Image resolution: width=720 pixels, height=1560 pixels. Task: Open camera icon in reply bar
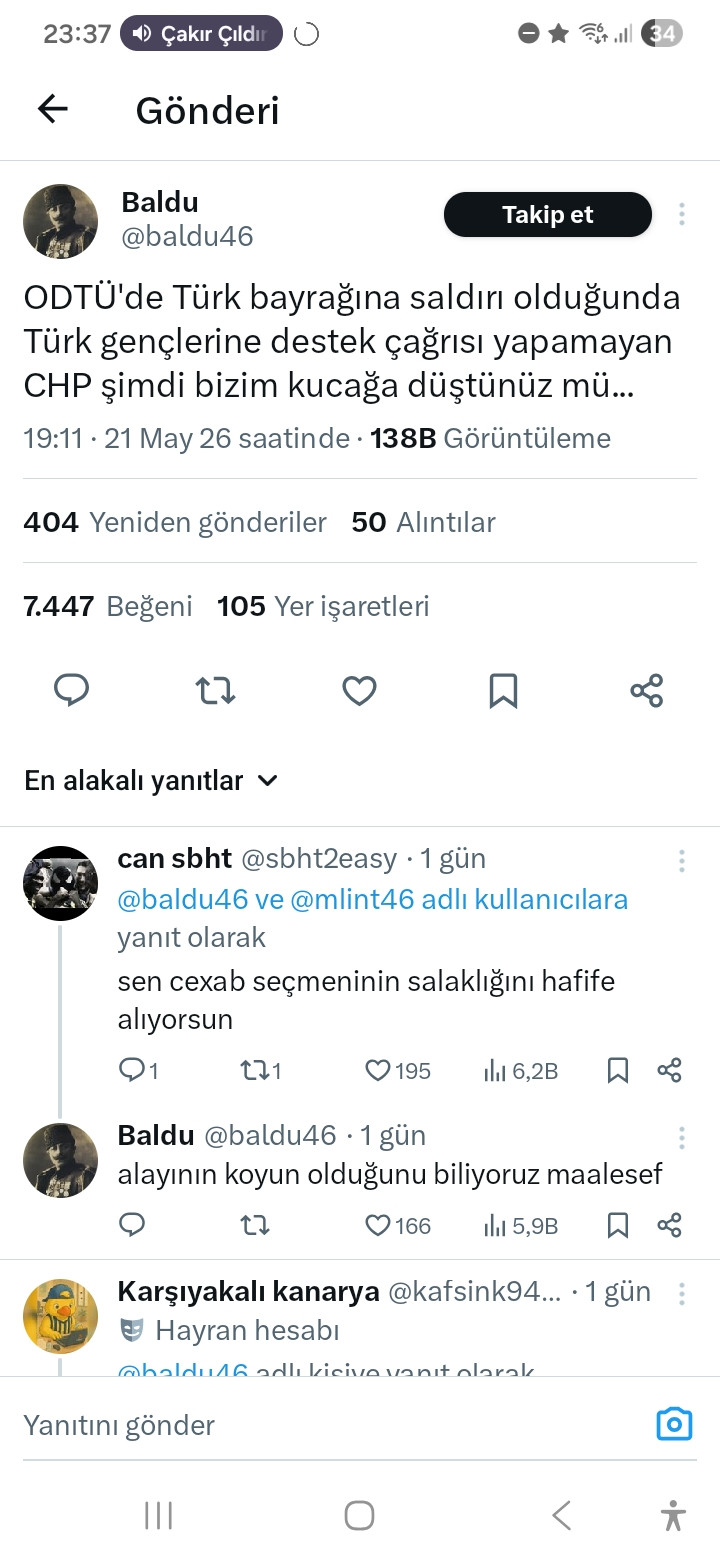click(674, 1423)
